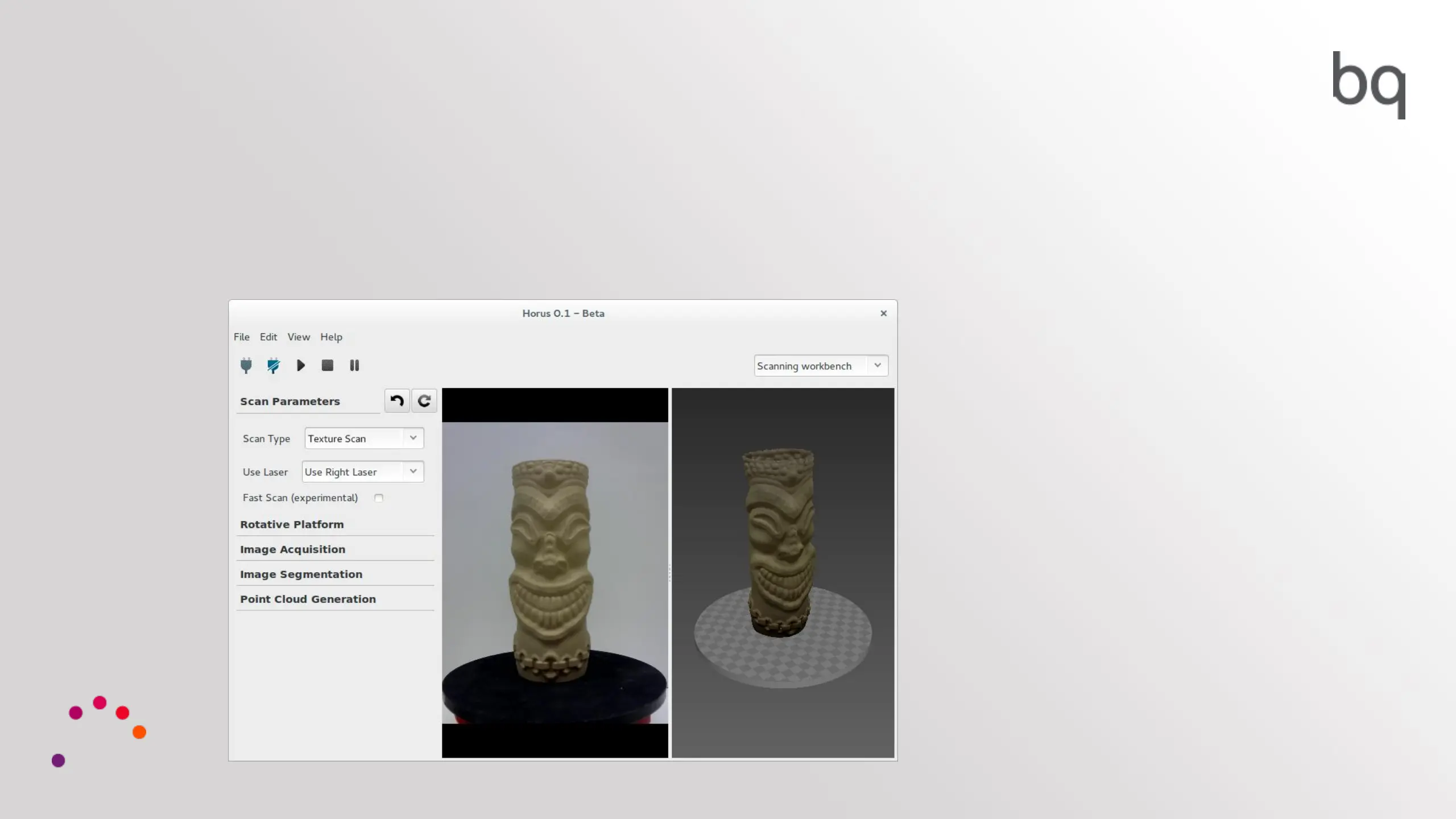Click the disconnect plug icon
This screenshot has width=1456, height=819.
click(x=274, y=365)
